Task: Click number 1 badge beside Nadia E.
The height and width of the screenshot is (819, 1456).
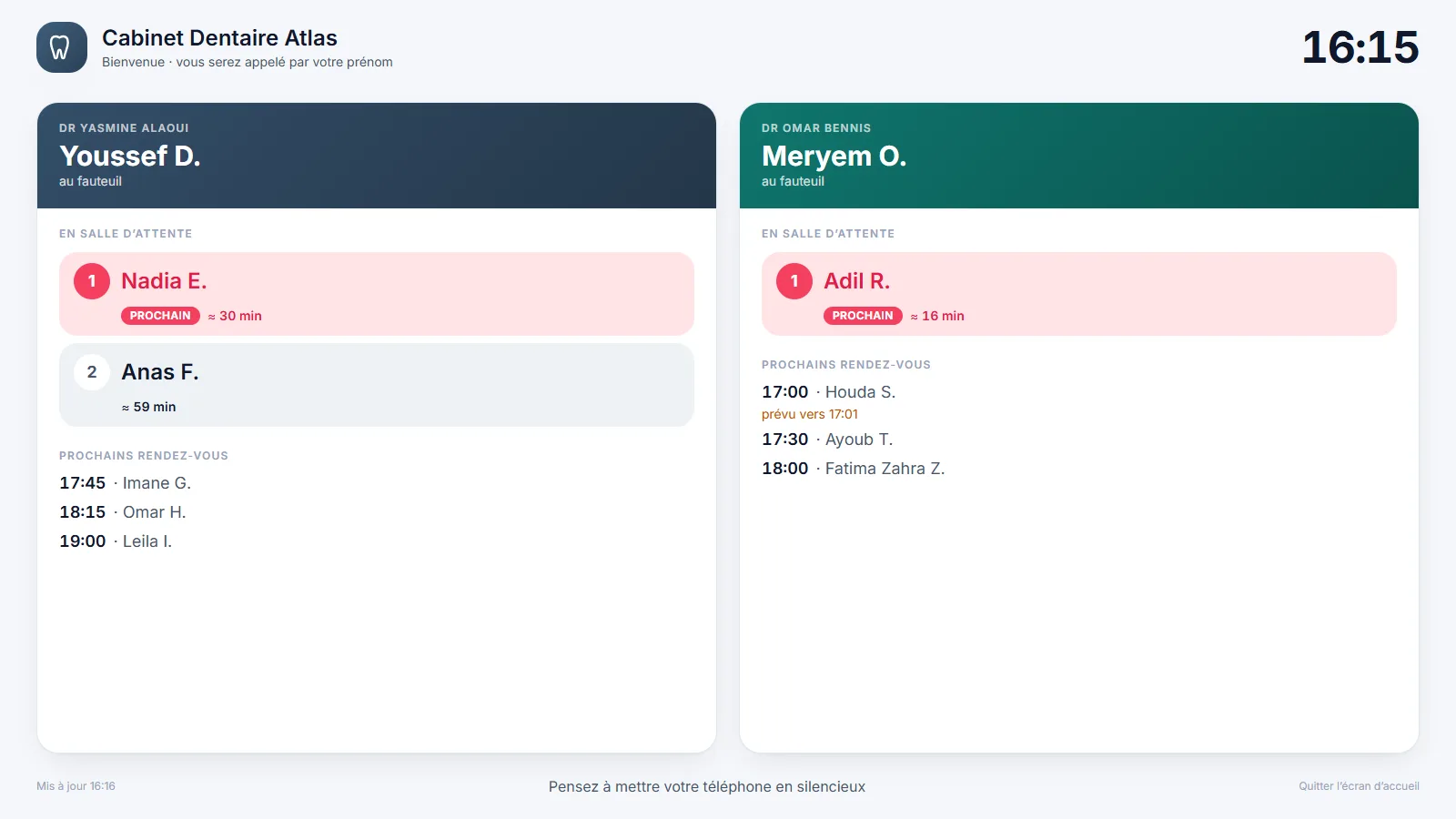Action: (92, 281)
